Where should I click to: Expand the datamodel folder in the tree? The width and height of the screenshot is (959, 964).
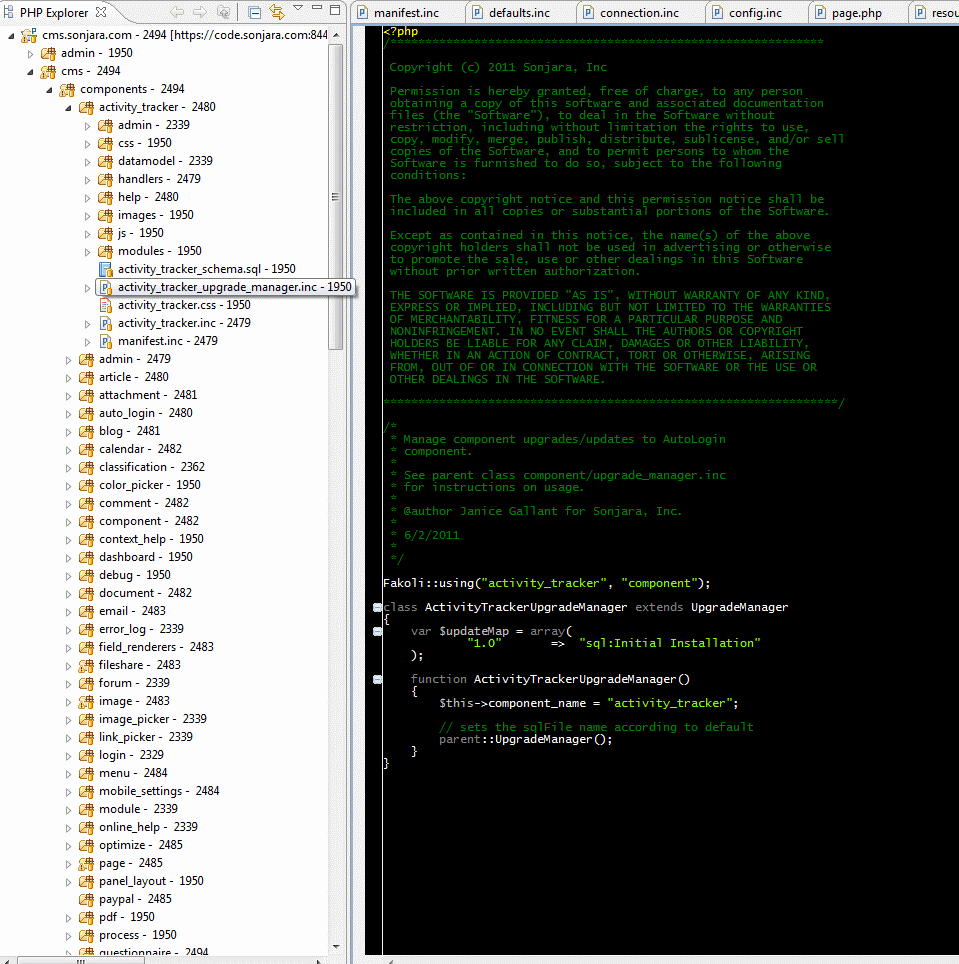(x=87, y=161)
